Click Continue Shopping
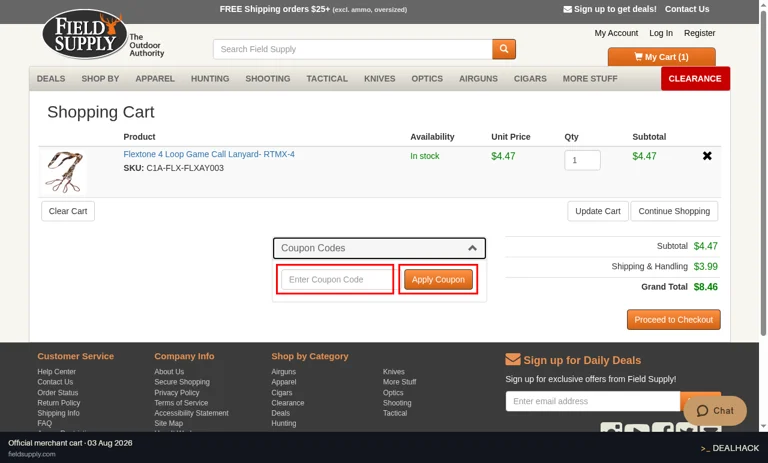Screen dimensions: 768x463 (x=674, y=211)
